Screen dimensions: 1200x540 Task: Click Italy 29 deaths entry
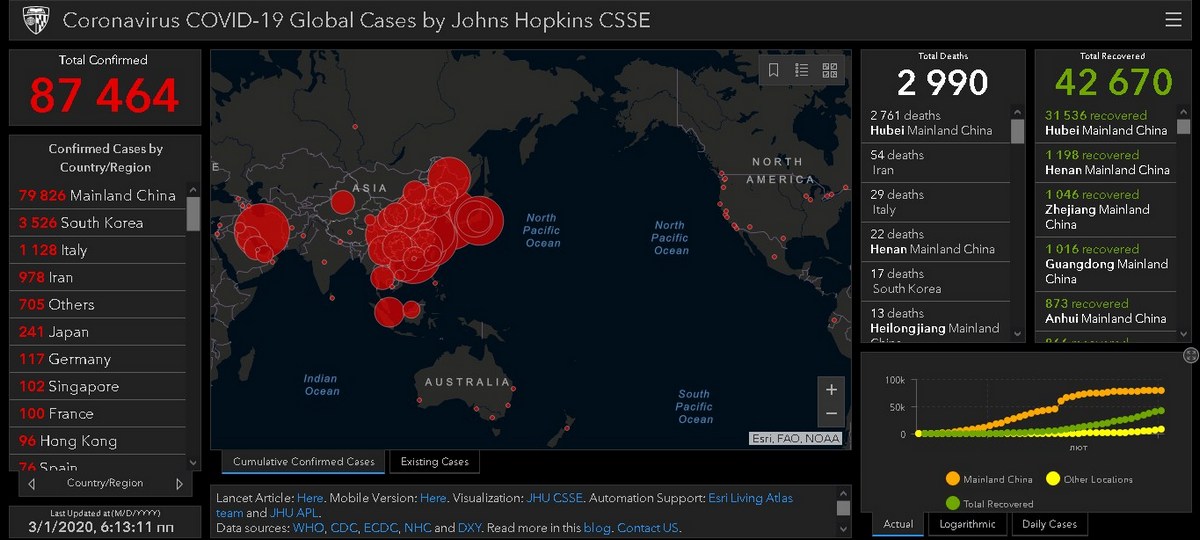937,202
